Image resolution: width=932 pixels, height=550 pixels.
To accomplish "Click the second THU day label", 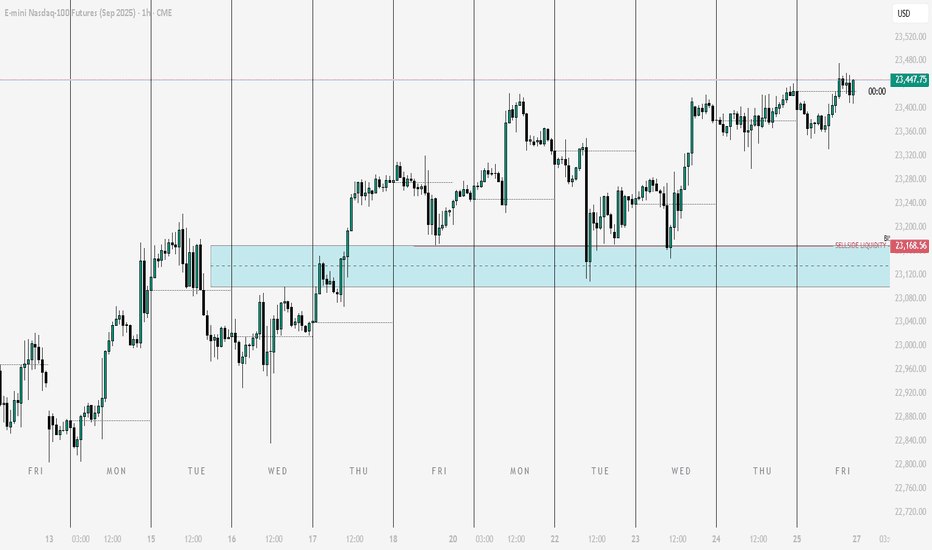I will [x=763, y=471].
